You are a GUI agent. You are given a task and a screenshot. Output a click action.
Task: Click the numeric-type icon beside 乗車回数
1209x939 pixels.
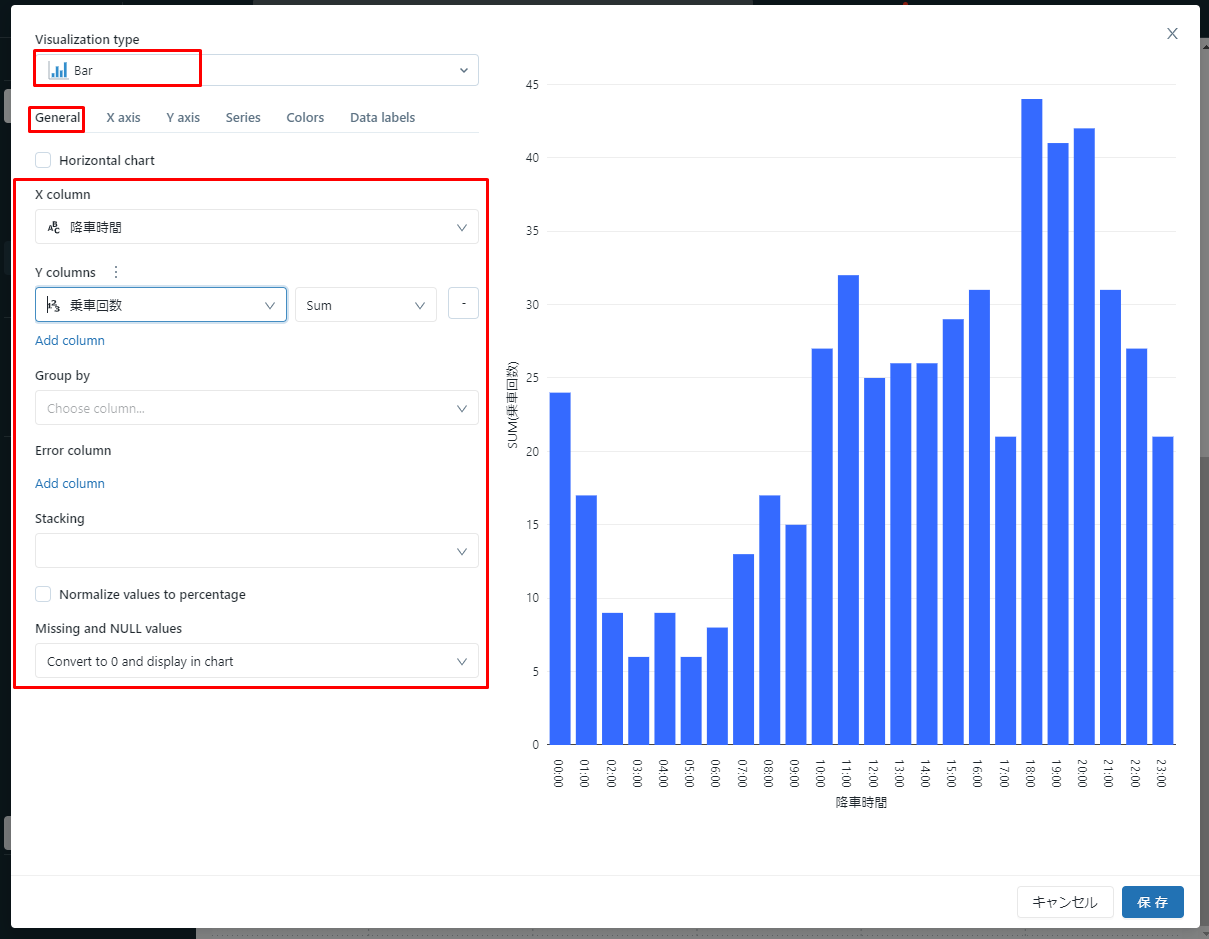[x=54, y=305]
